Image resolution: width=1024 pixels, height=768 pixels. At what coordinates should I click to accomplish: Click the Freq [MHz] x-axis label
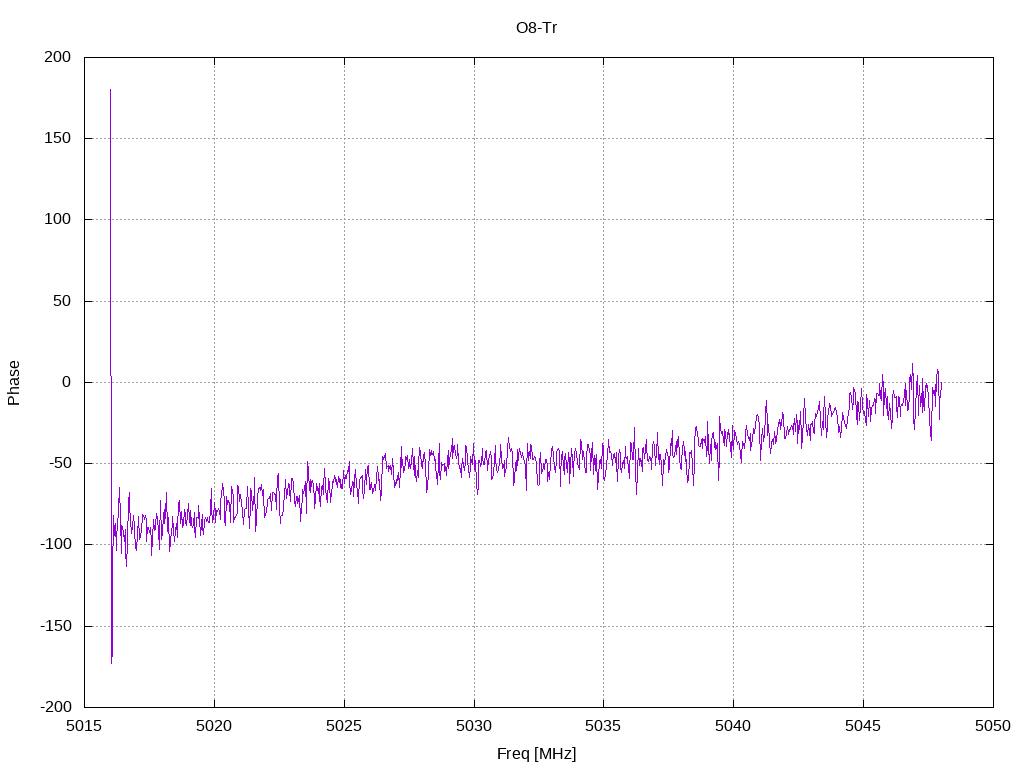point(536,754)
